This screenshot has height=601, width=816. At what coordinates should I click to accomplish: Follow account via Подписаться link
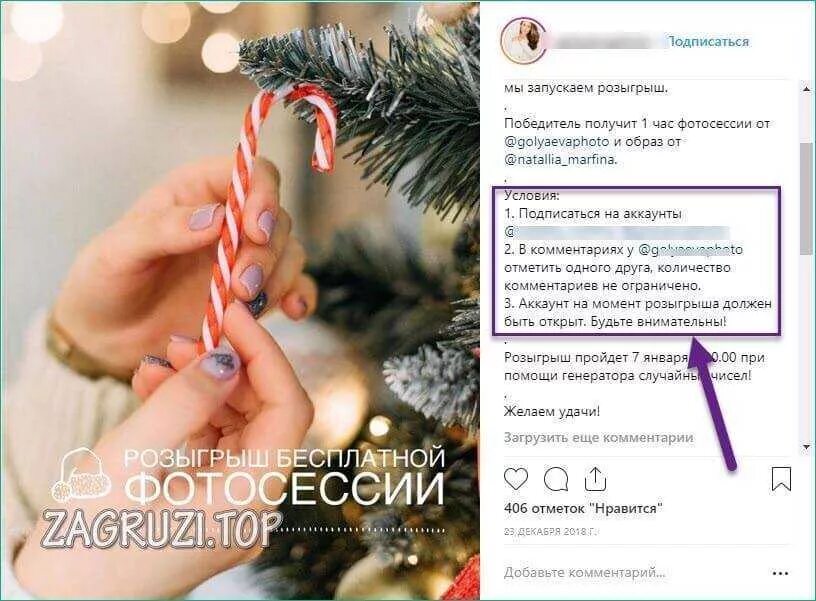(x=708, y=42)
